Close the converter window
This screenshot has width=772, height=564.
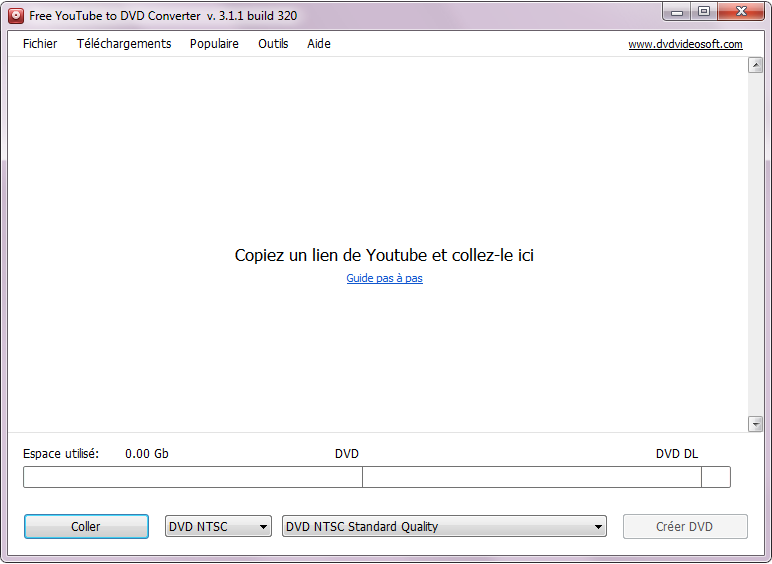click(x=741, y=12)
